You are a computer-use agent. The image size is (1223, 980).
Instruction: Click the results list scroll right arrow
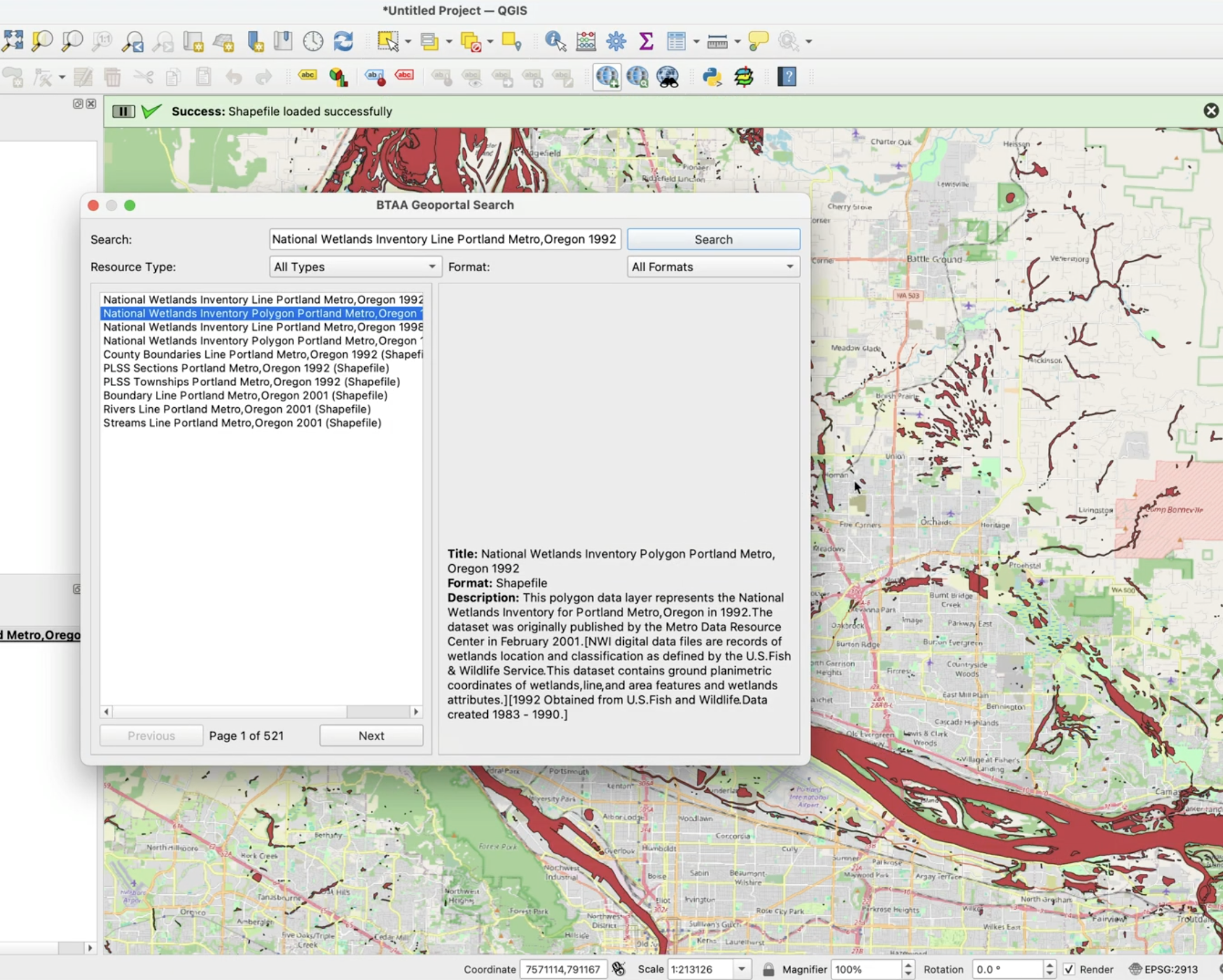pos(416,712)
